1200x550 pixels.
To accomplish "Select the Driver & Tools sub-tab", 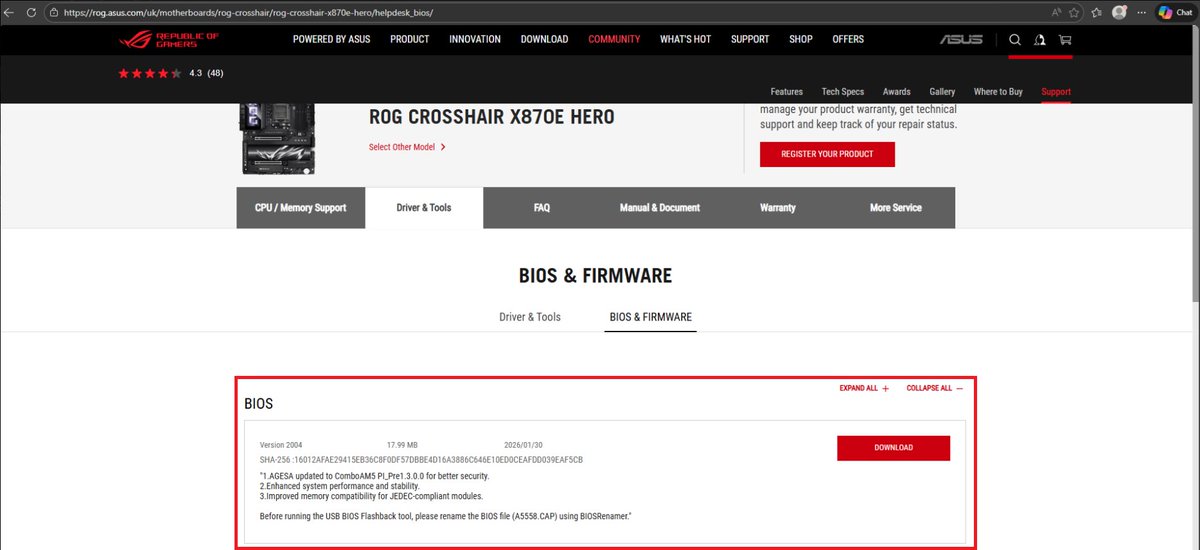I will click(x=530, y=317).
